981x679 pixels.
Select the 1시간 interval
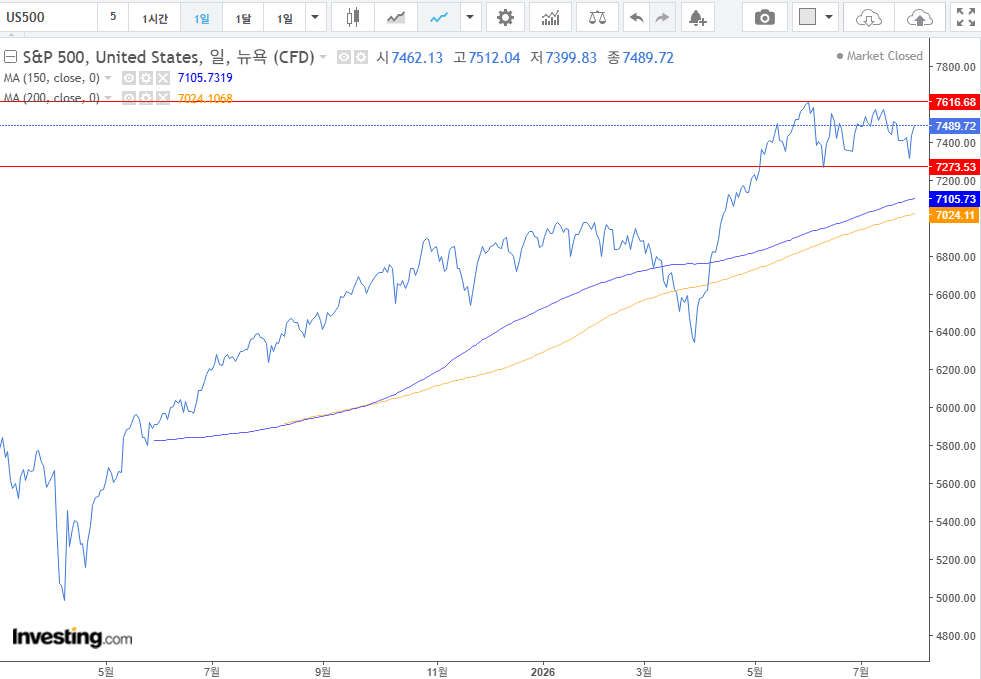[x=155, y=18]
